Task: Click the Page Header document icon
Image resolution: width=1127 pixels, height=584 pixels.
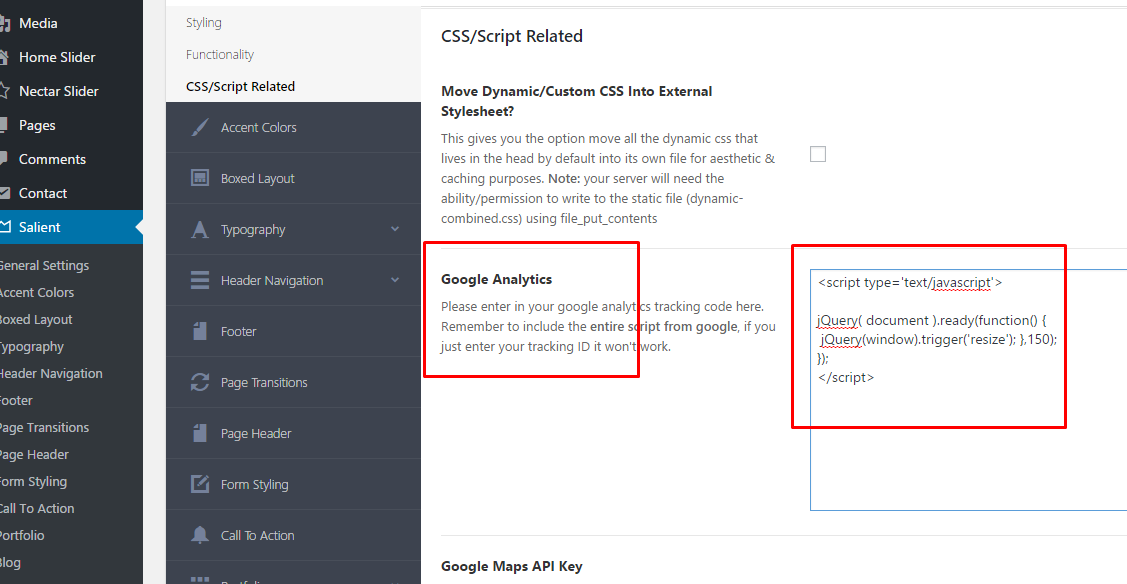Action: click(200, 433)
